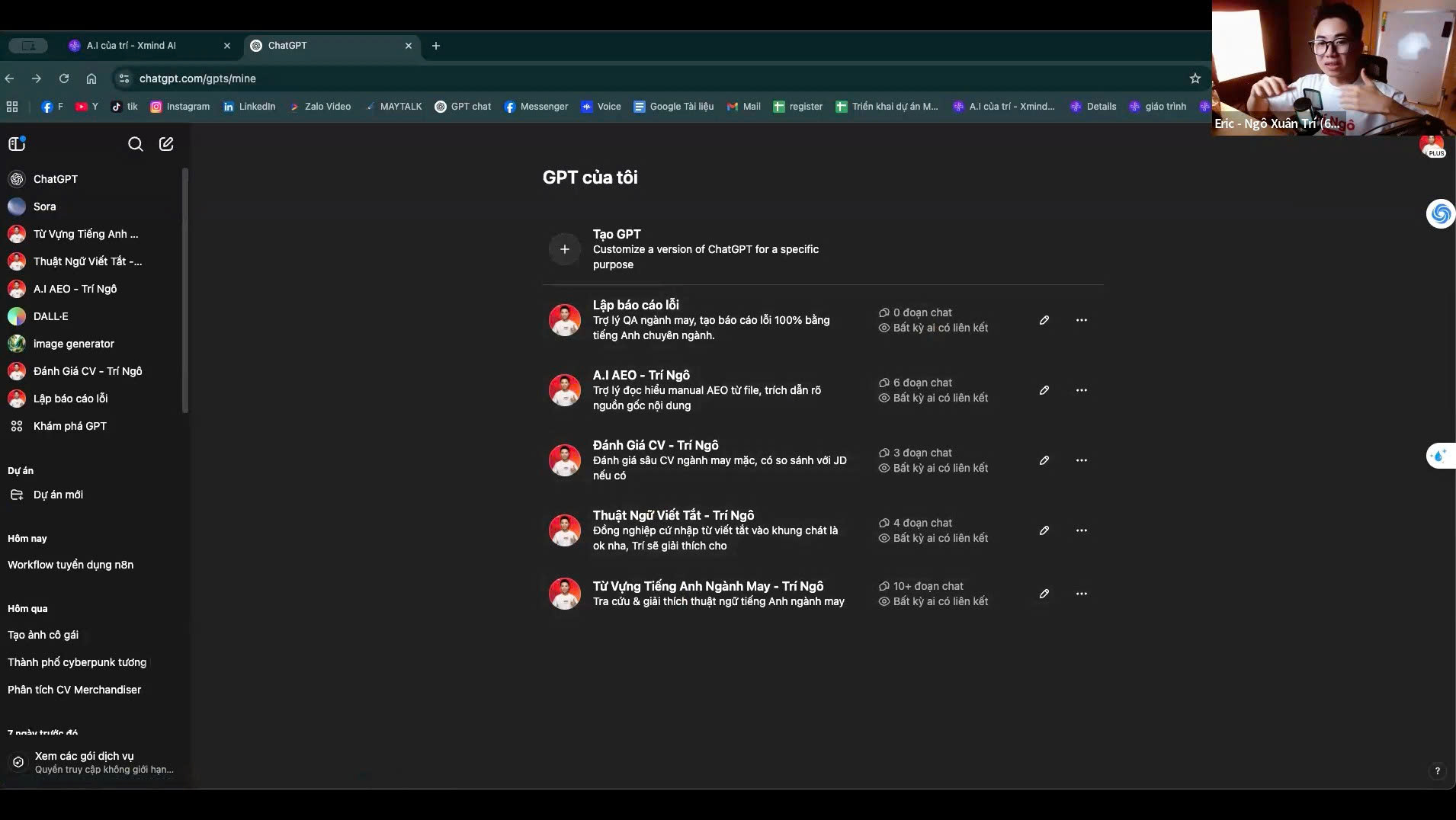Click the sidebar vertical scrollbar
This screenshot has height=820, width=1456.
coord(184,290)
